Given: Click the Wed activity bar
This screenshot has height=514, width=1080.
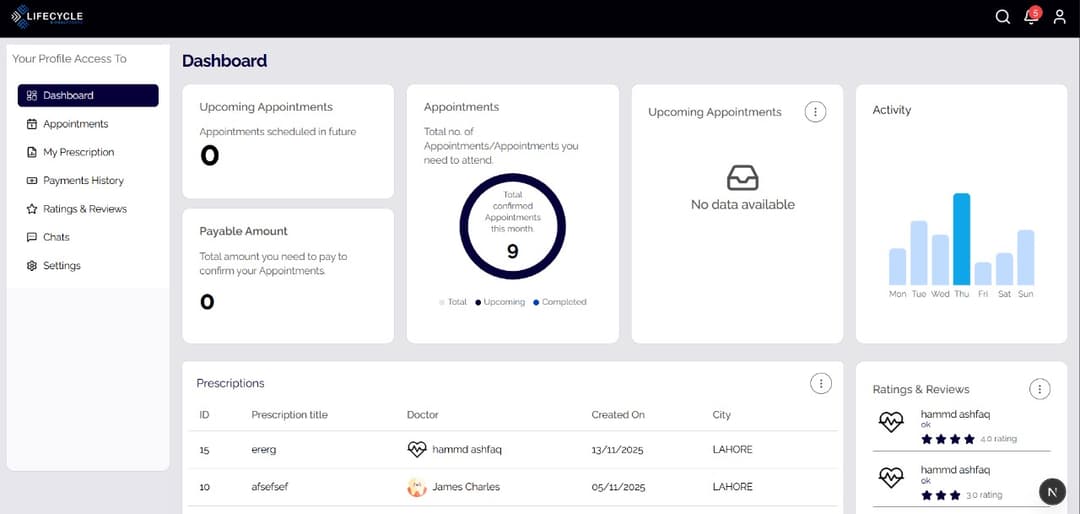Looking at the screenshot, I should (x=940, y=260).
